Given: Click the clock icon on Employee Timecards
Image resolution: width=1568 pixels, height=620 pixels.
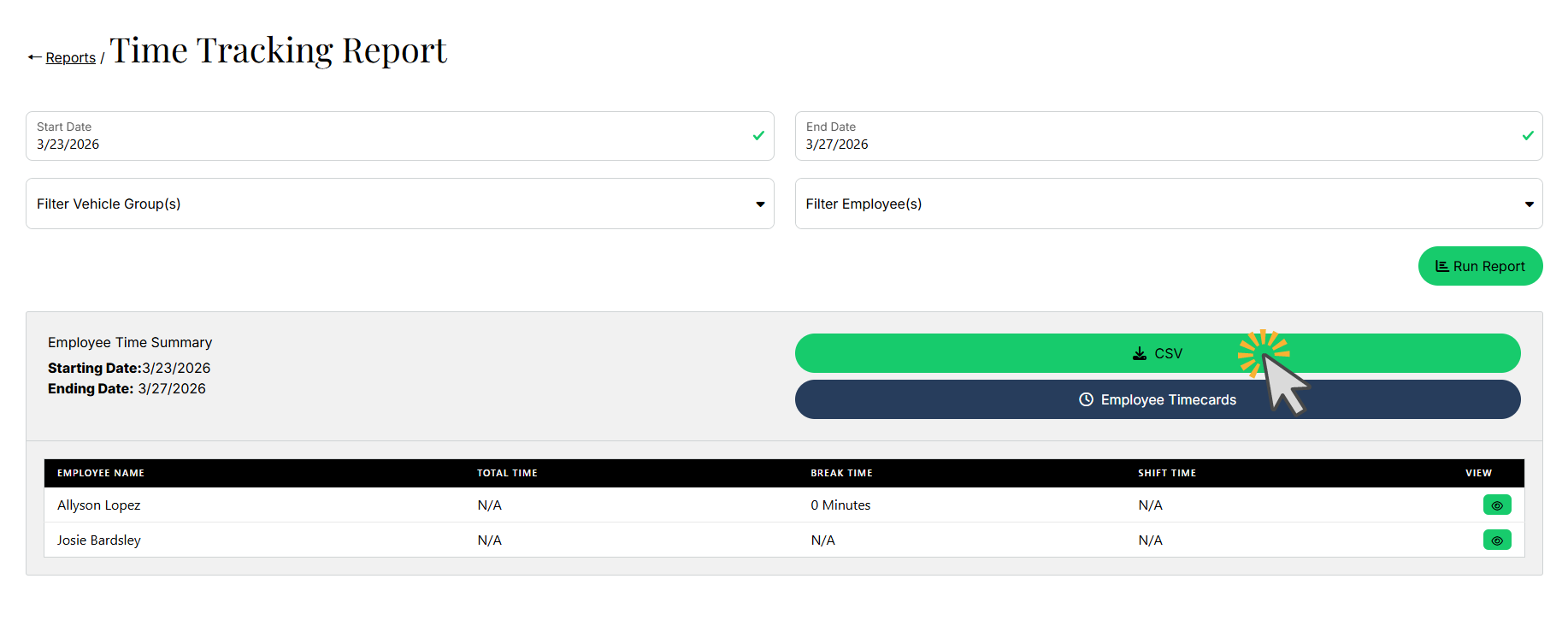Looking at the screenshot, I should coord(1086,399).
